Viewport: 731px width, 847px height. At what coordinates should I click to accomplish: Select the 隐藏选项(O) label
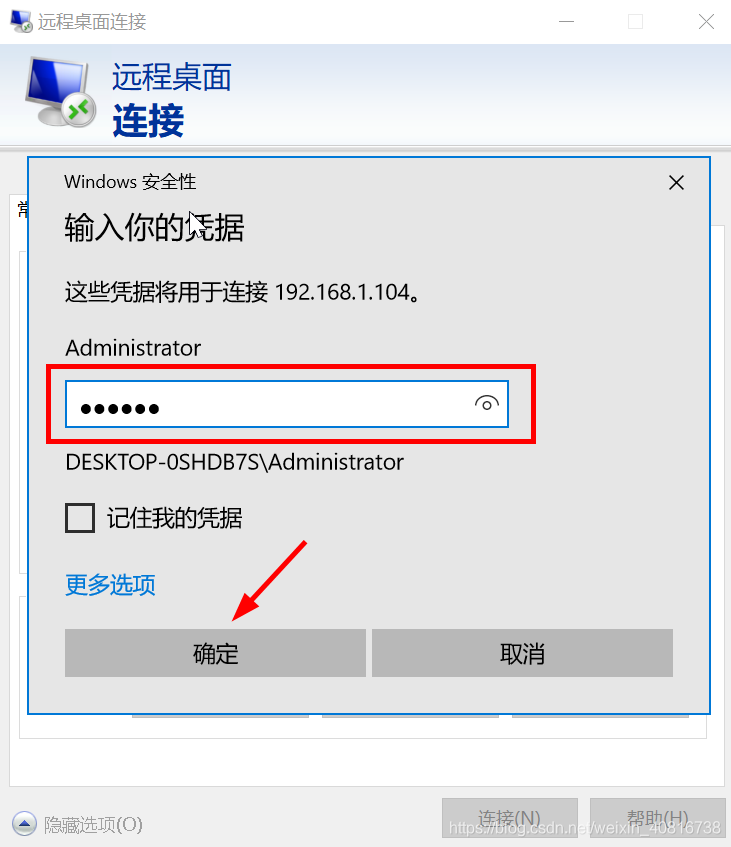click(93, 824)
